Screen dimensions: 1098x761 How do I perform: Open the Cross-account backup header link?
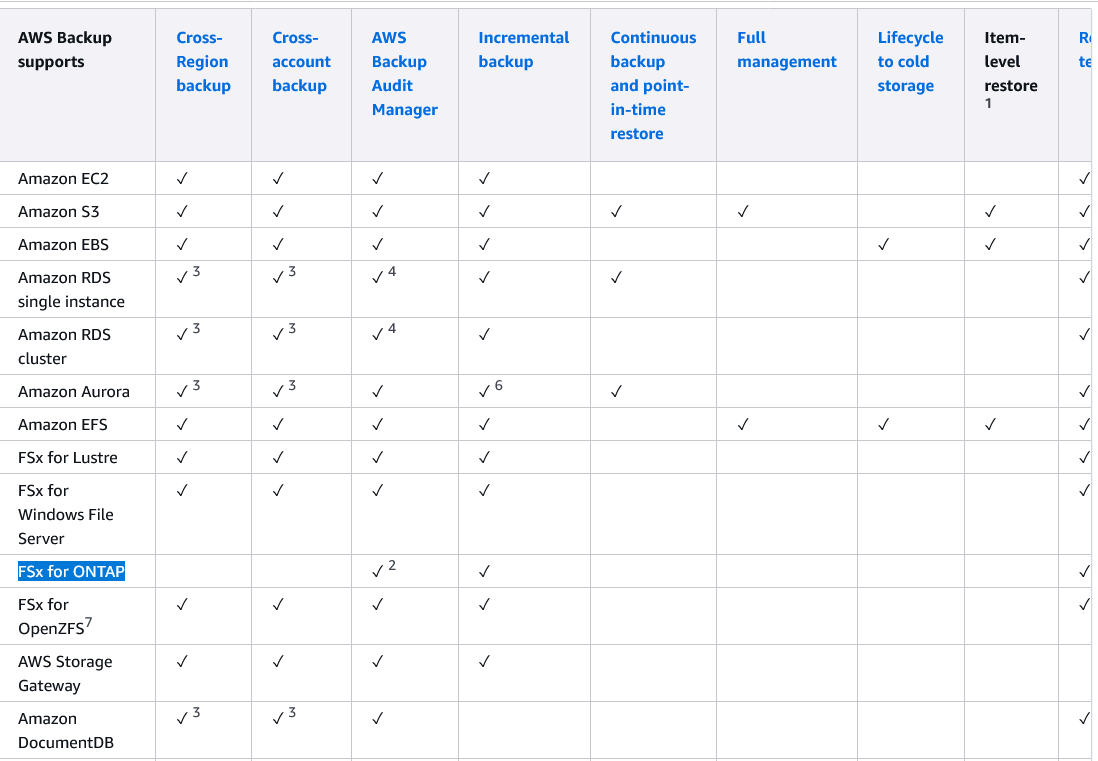301,62
